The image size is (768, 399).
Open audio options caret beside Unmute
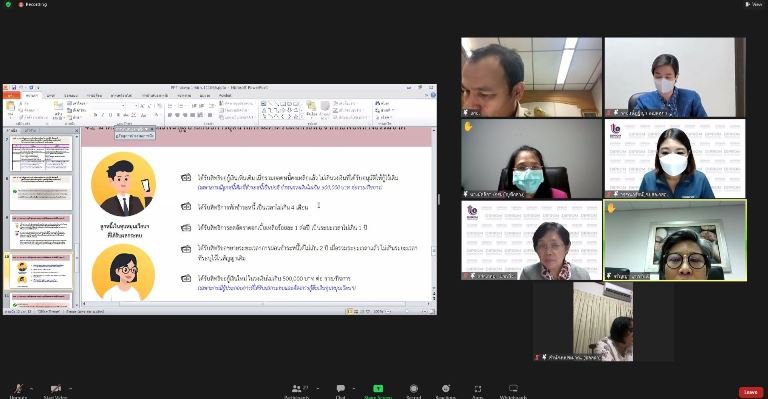[32, 389]
